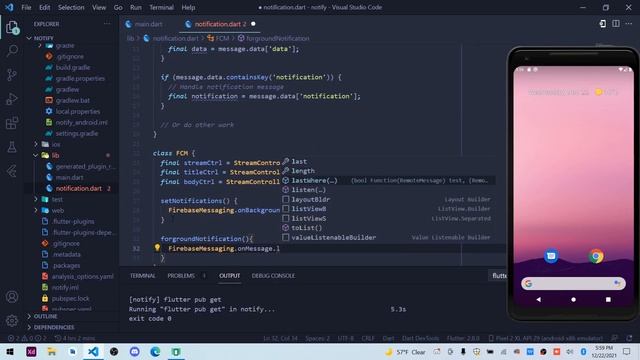
Task: Click the CRLF line ending status item
Action: point(368,338)
